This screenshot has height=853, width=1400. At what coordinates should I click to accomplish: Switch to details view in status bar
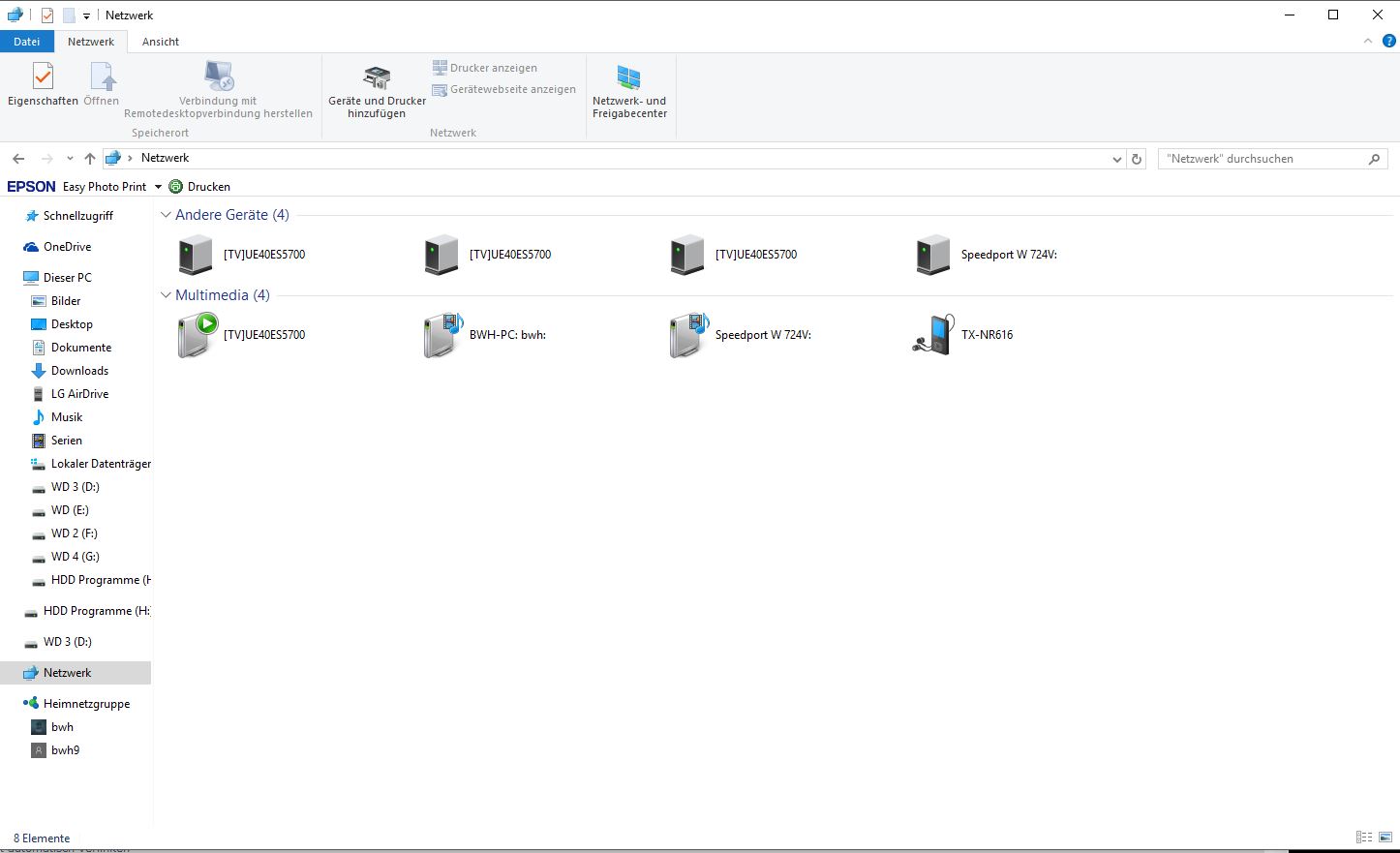point(1364,838)
